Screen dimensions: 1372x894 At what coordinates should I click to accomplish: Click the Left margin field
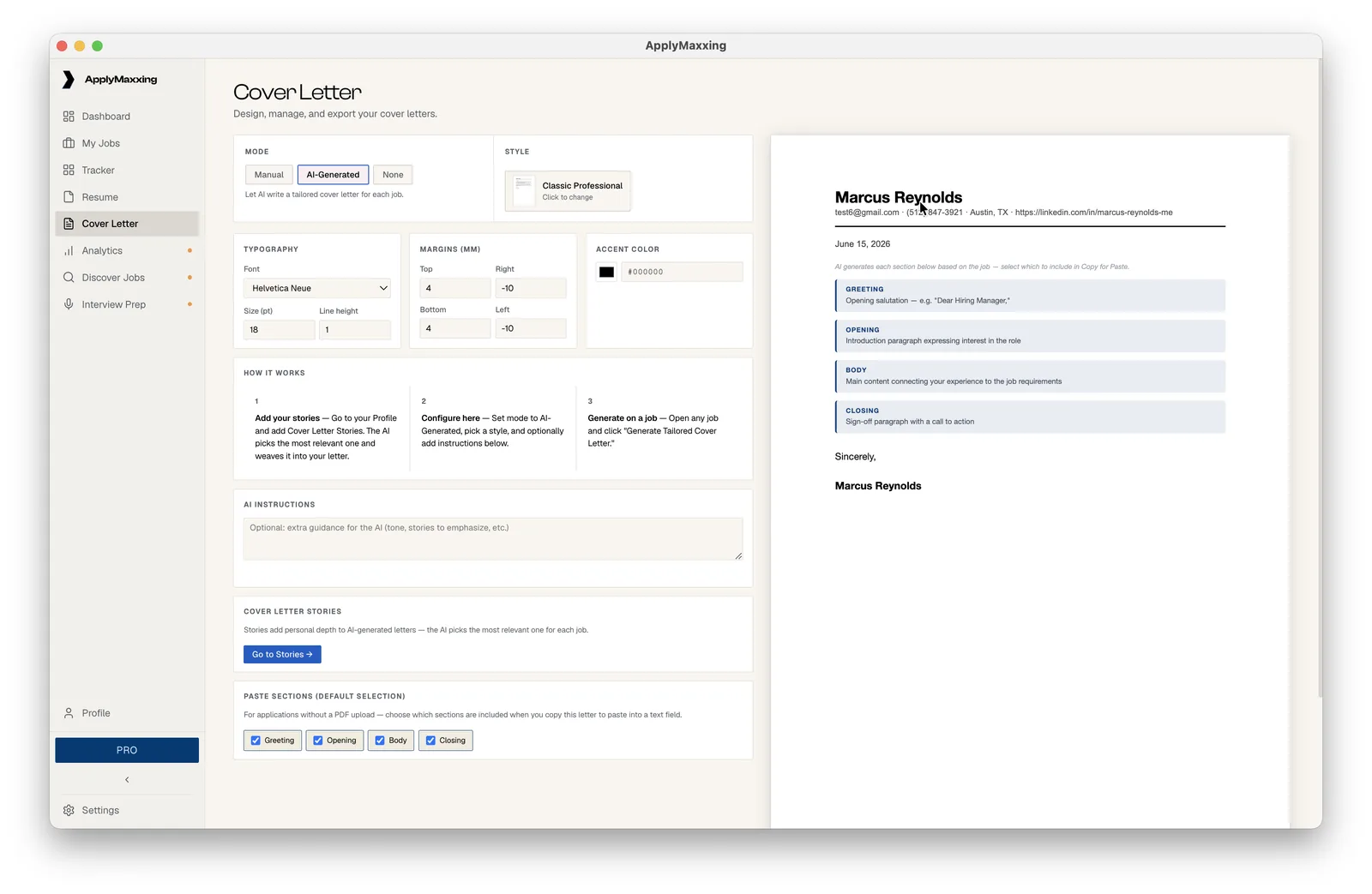(x=531, y=329)
